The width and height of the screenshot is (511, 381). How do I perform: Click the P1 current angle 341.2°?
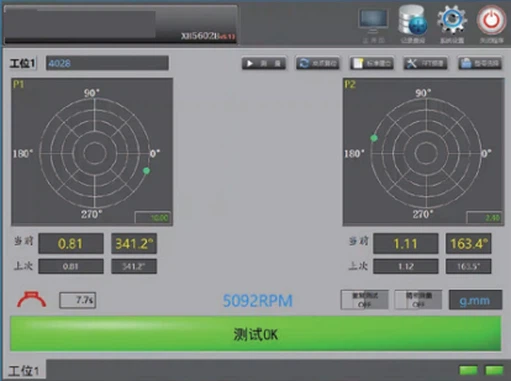coord(134,244)
